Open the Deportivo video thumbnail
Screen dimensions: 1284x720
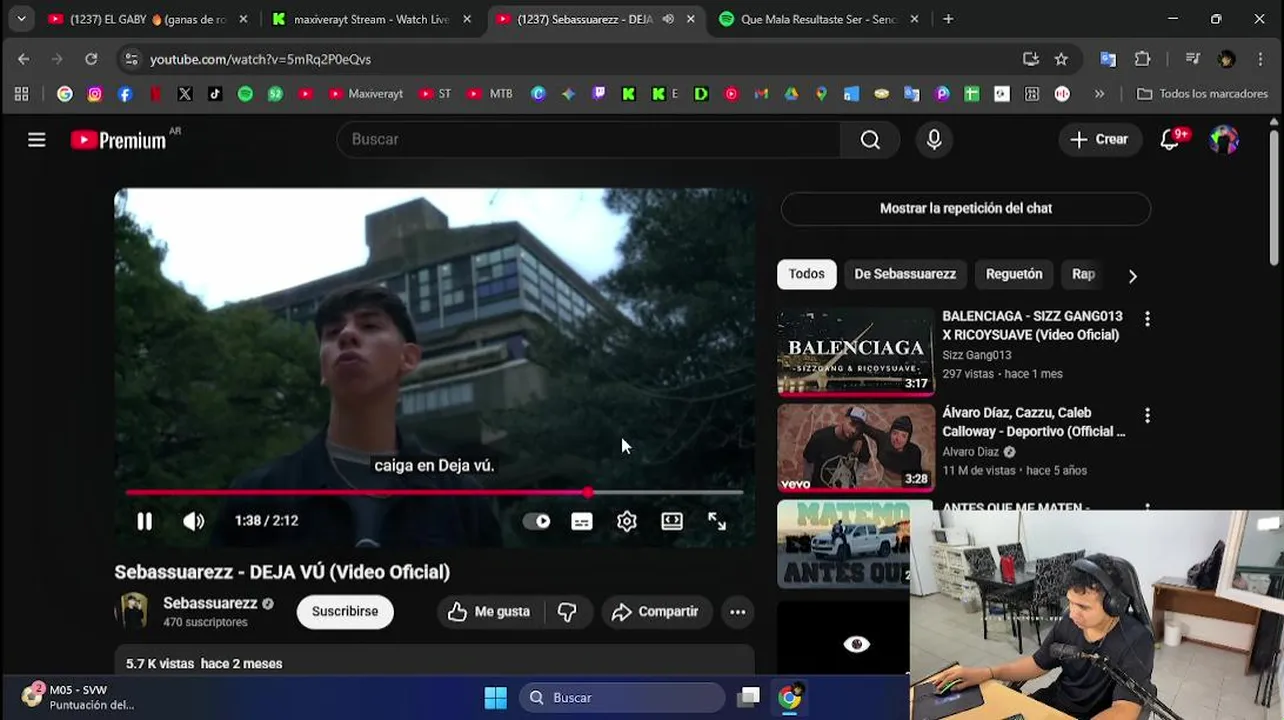(856, 448)
